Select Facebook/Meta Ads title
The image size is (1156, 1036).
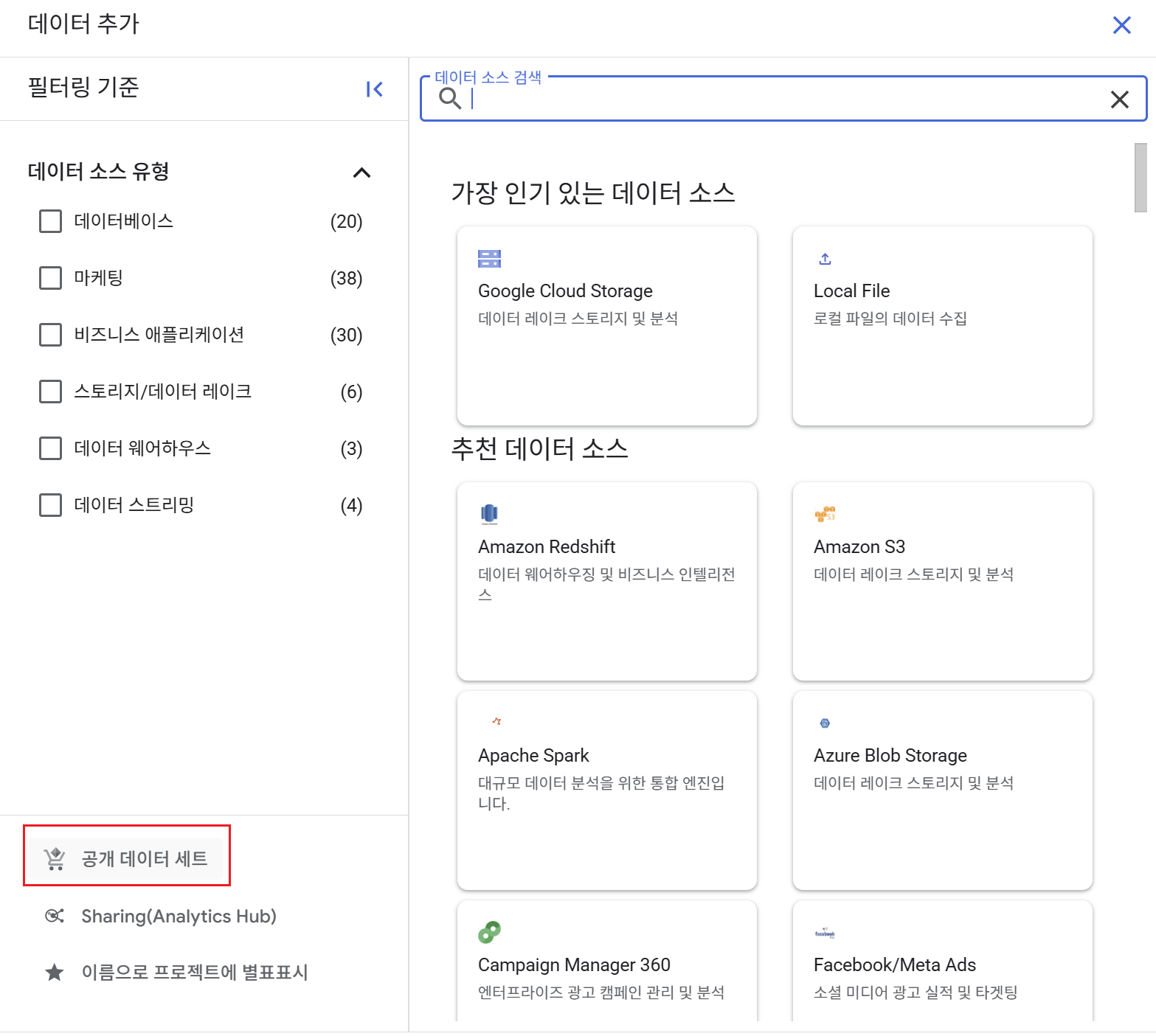894,965
